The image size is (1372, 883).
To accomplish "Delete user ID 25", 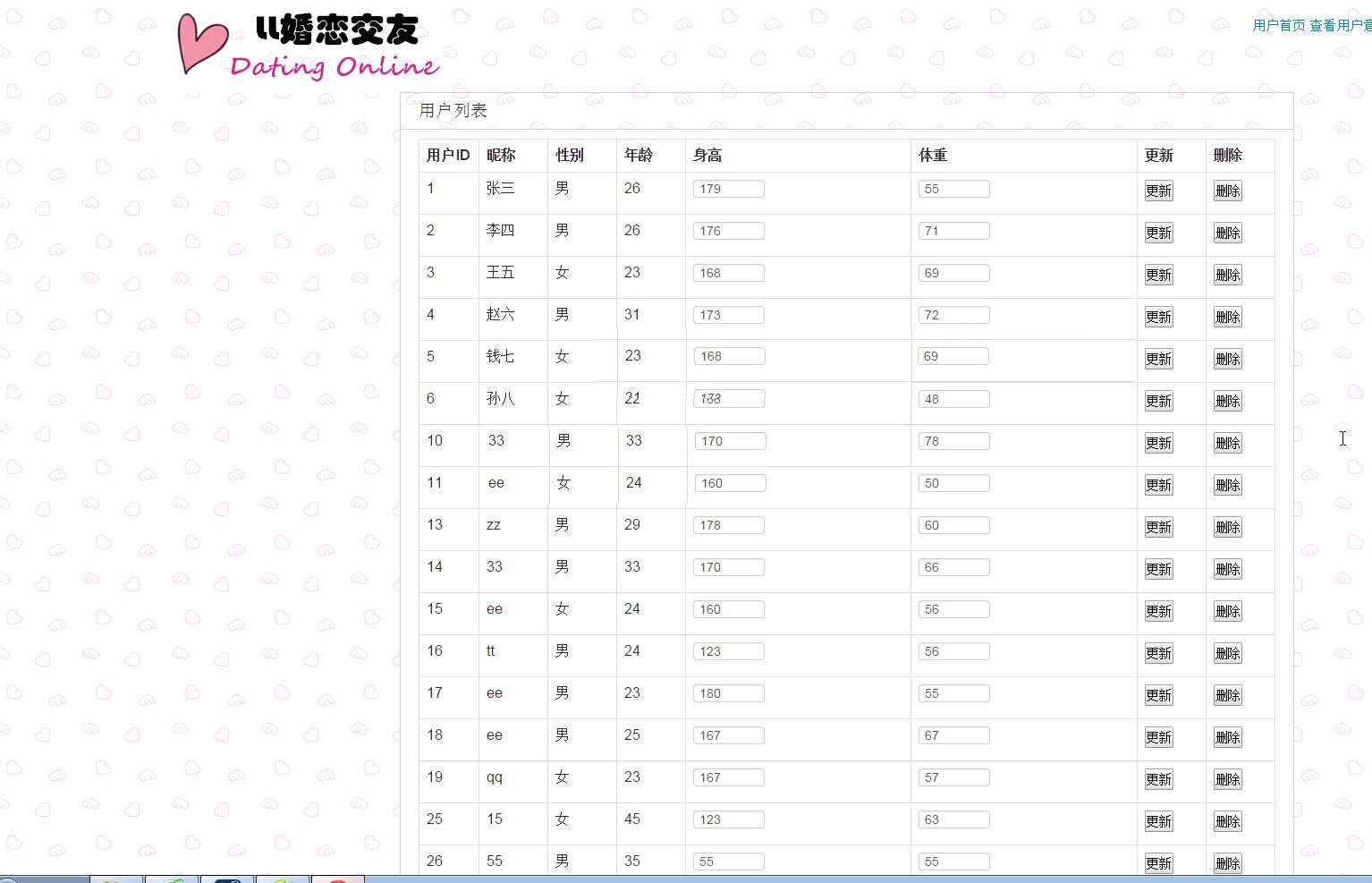I will tap(1227, 821).
